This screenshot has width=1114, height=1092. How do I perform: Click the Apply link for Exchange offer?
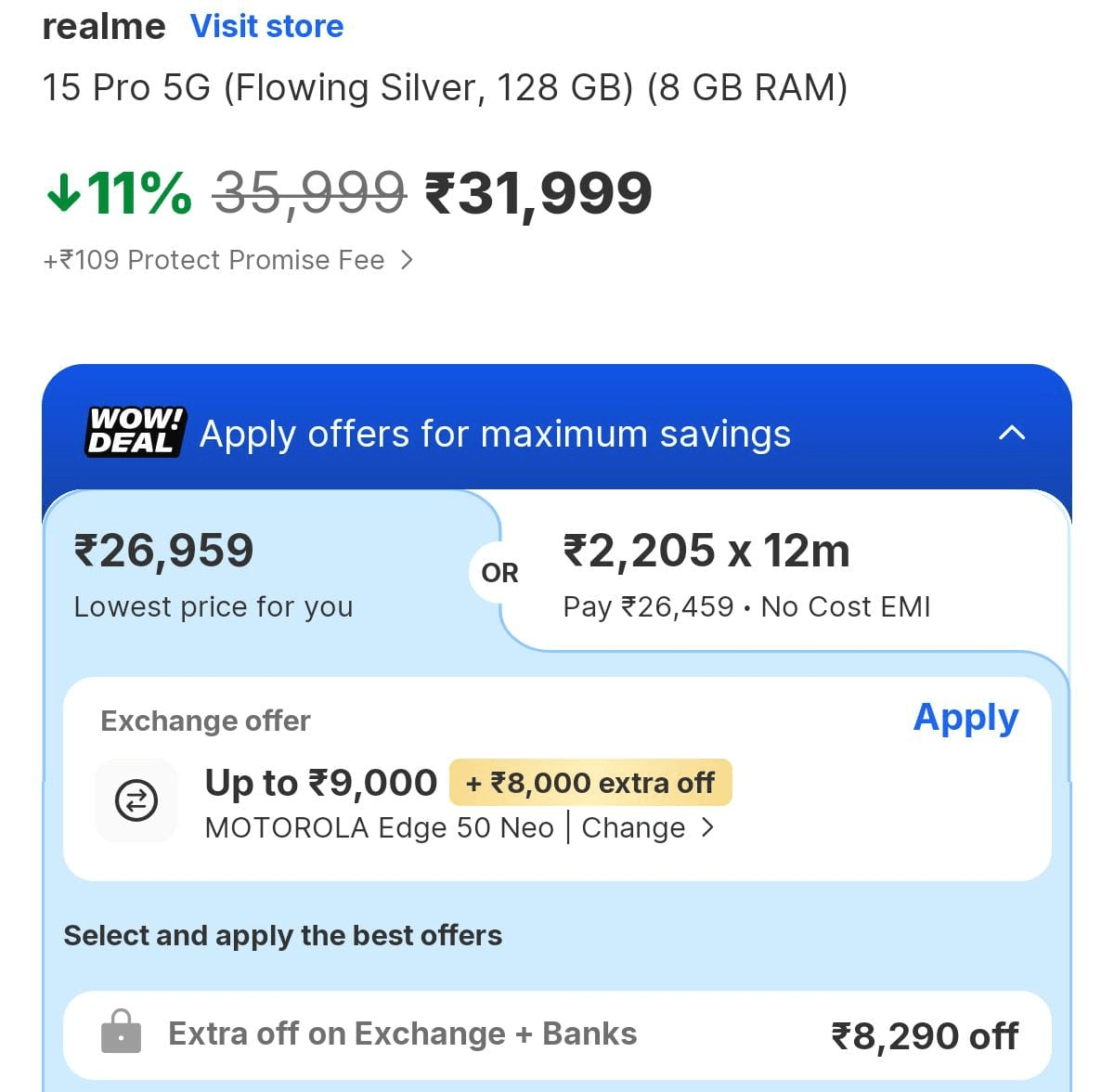[x=965, y=717]
